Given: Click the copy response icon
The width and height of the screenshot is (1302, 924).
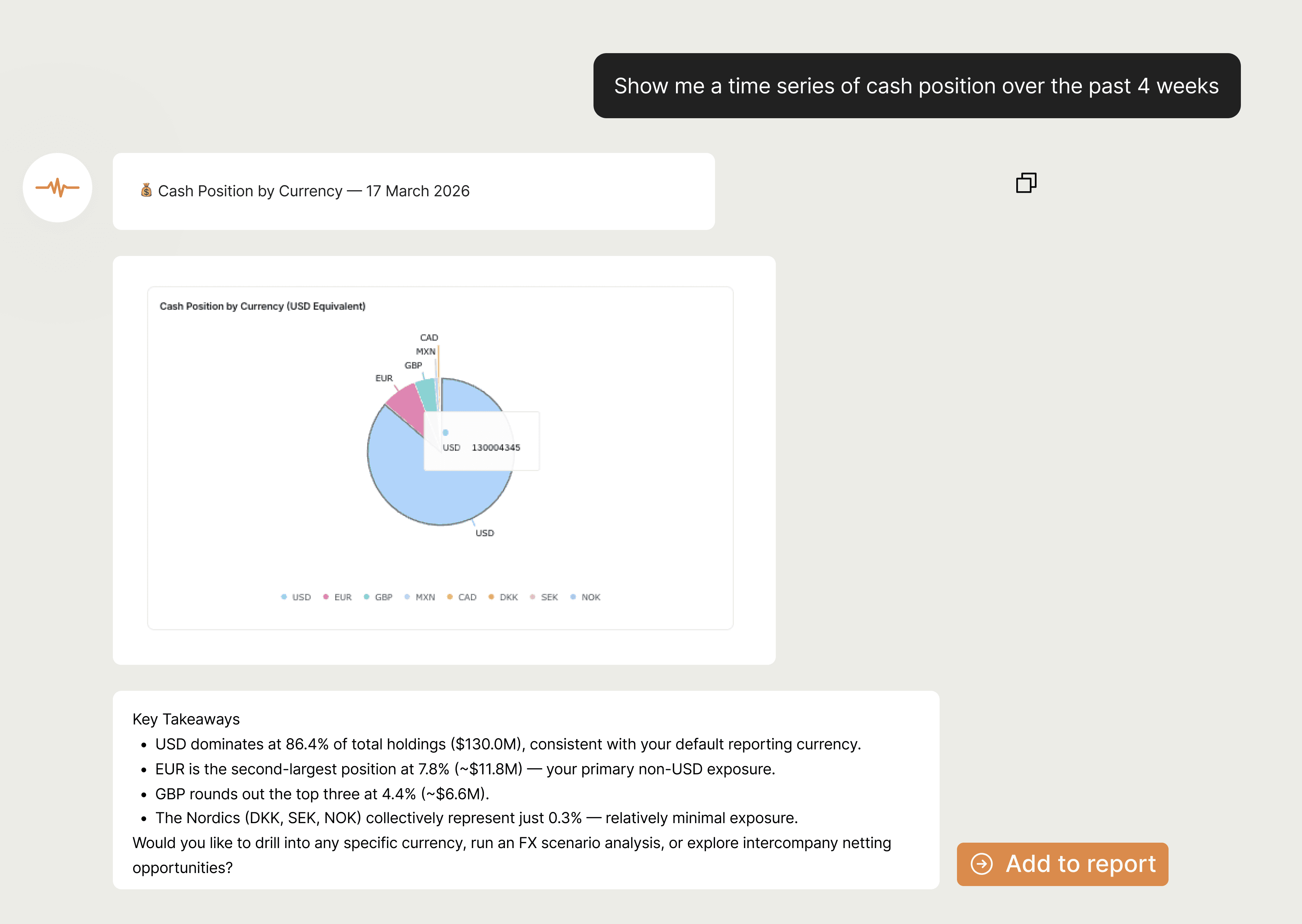Looking at the screenshot, I should tap(1026, 183).
